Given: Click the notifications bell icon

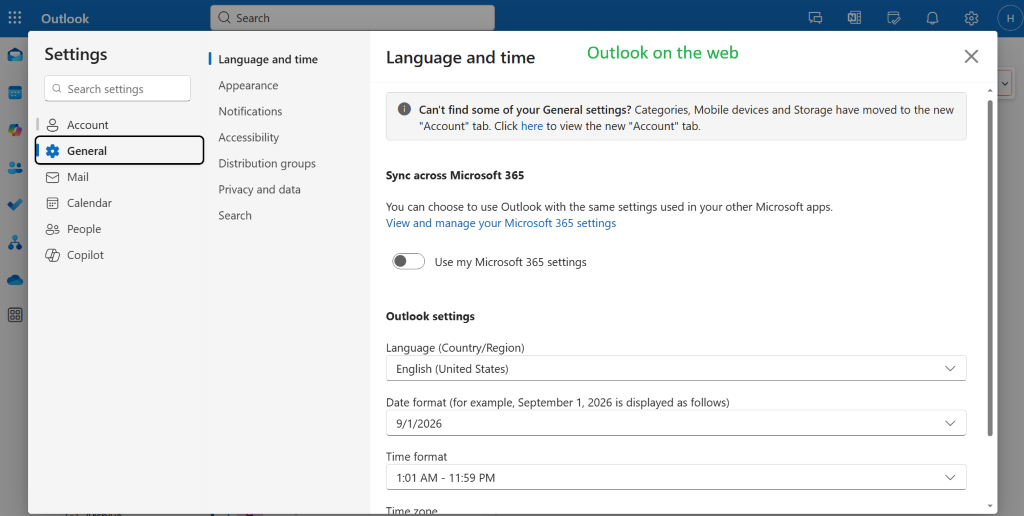Looking at the screenshot, I should point(933,18).
